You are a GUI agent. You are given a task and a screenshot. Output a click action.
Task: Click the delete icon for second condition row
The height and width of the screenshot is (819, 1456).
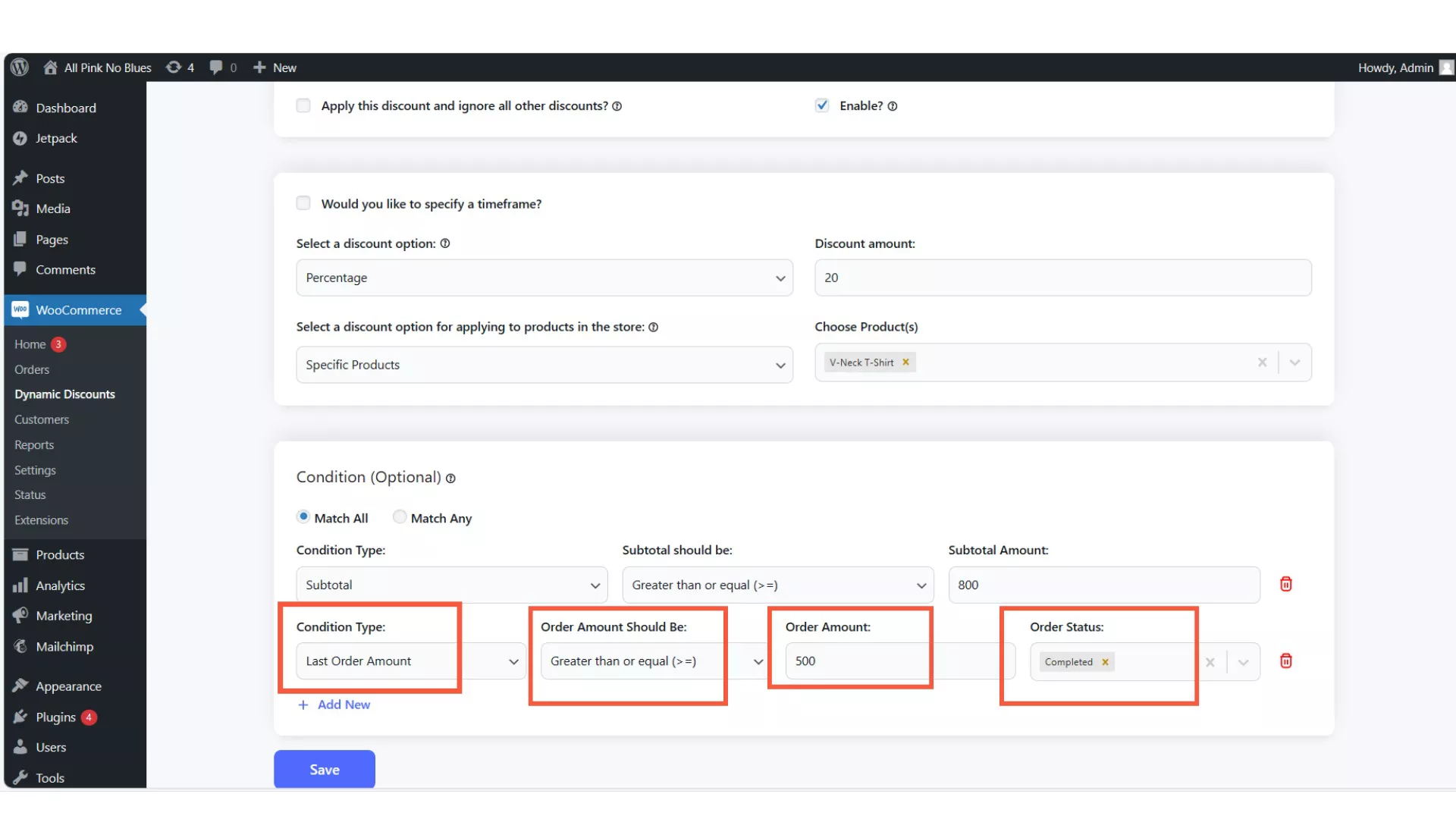(1286, 661)
